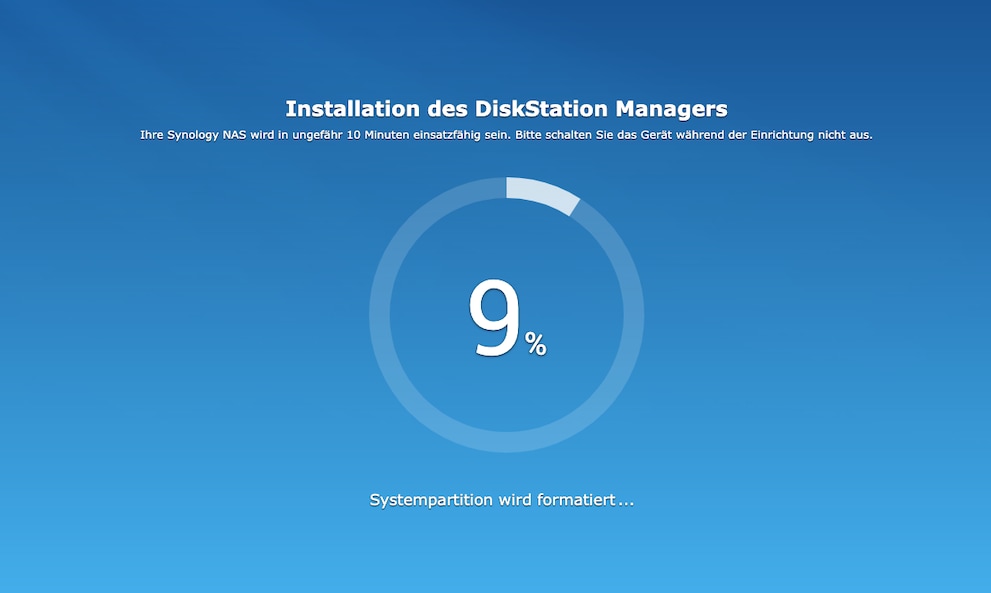Click the 'Systempartition wird formatiert...' status text
Image resolution: width=991 pixels, height=593 pixels.
point(501,500)
